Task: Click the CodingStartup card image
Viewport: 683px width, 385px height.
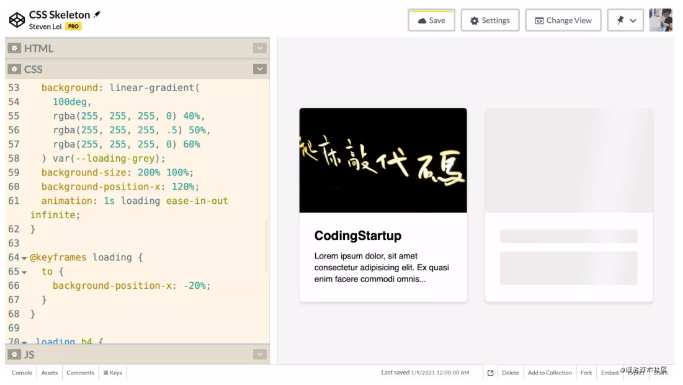Action: click(383, 160)
